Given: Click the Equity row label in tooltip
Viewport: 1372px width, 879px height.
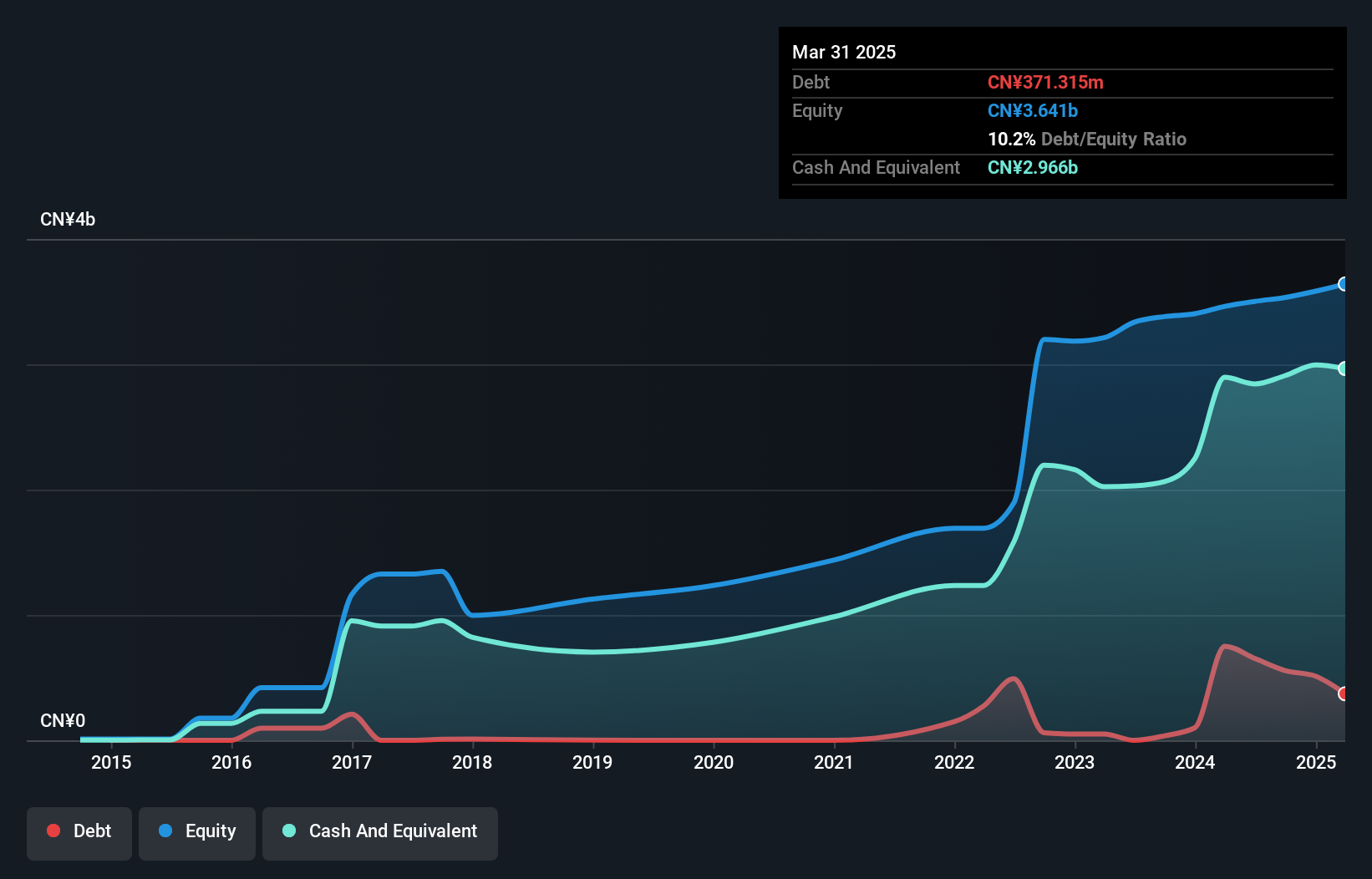Looking at the screenshot, I should pyautogui.click(x=817, y=111).
